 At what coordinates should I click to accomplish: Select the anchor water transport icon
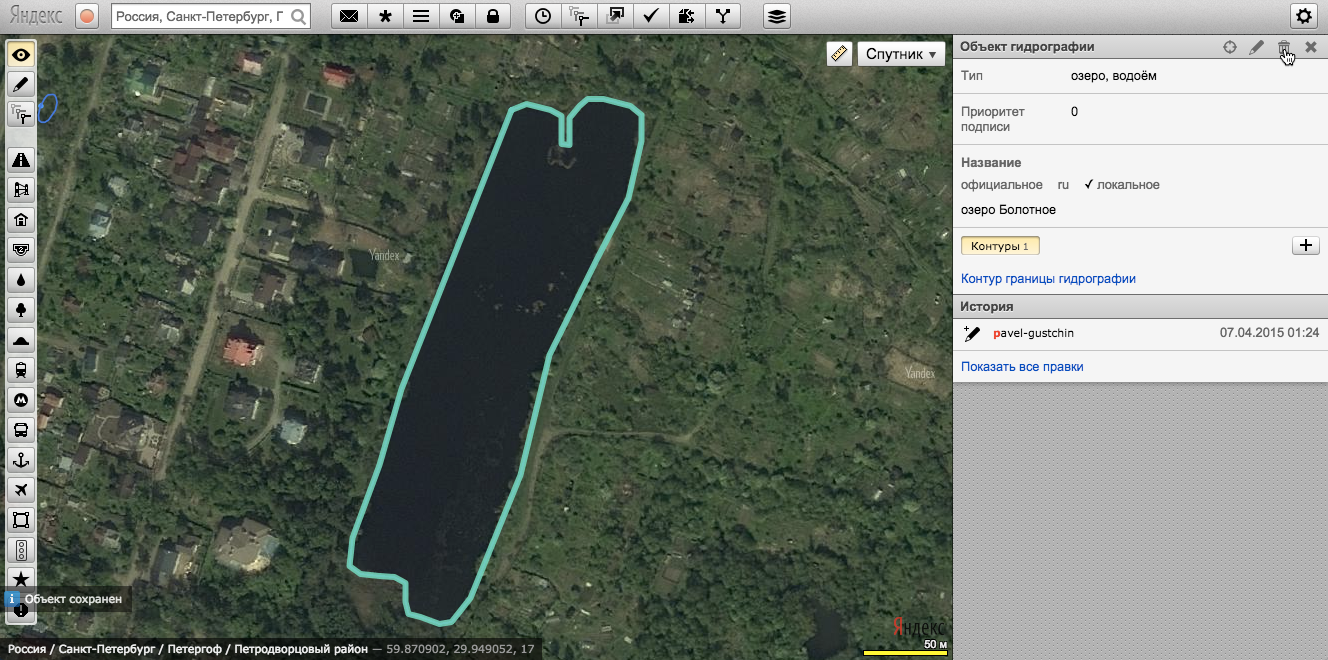21,460
